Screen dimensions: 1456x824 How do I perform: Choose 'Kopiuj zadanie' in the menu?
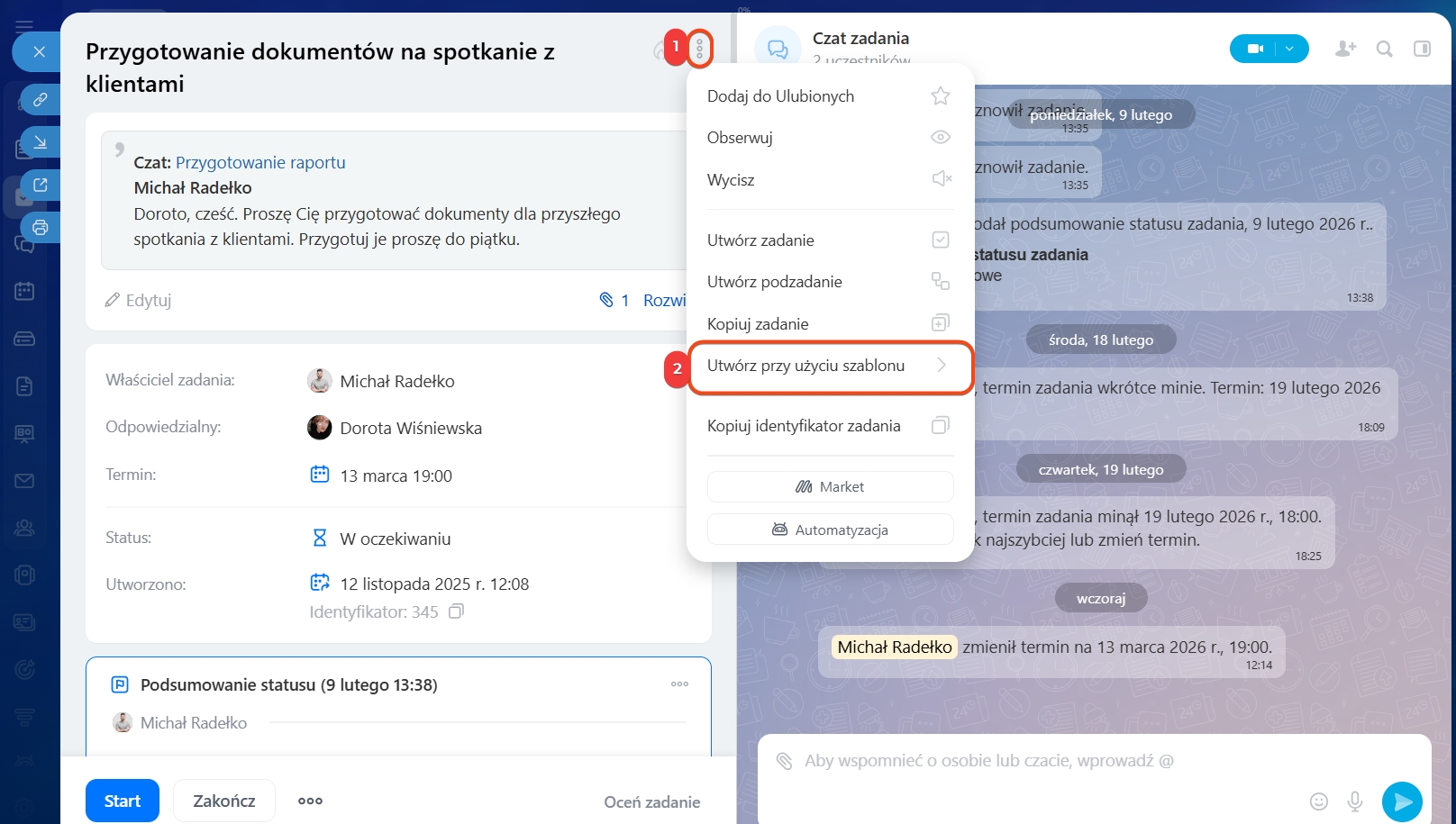[829, 324]
